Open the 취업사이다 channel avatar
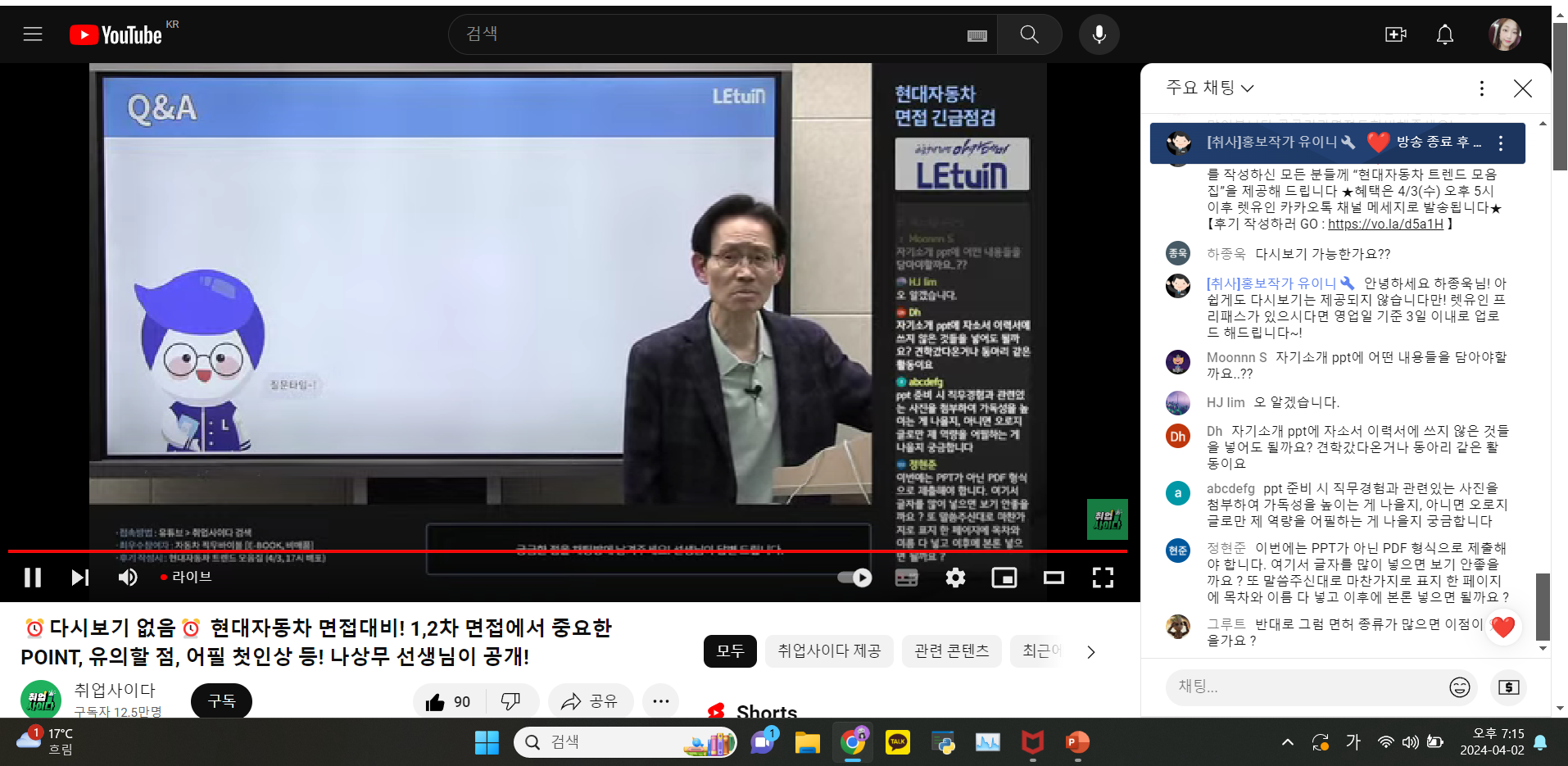Screen dimensions: 1568x766 coord(41,700)
